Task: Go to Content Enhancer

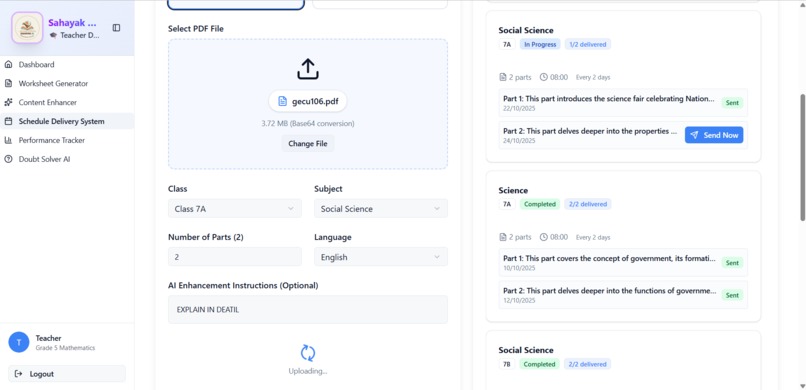Action: point(67,102)
